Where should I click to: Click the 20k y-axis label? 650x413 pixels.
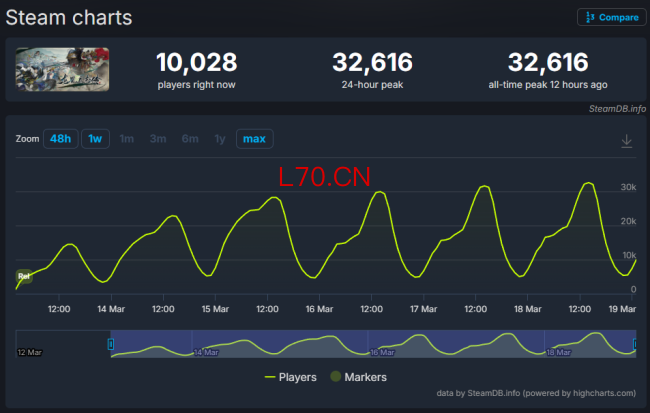[x=628, y=221]
